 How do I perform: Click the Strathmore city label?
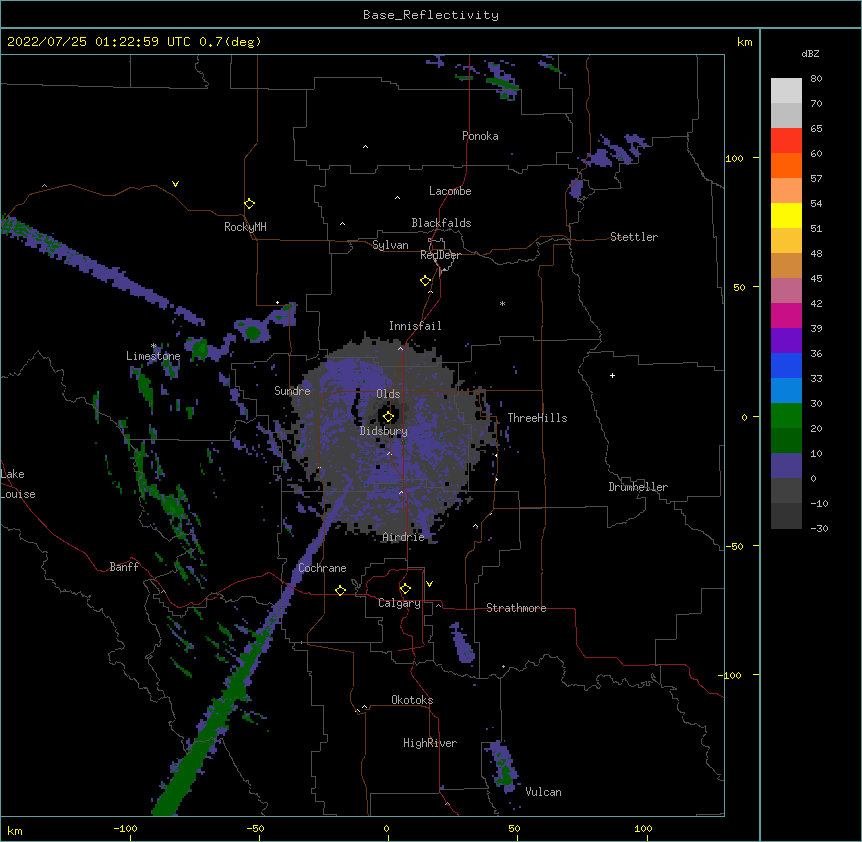(x=516, y=608)
